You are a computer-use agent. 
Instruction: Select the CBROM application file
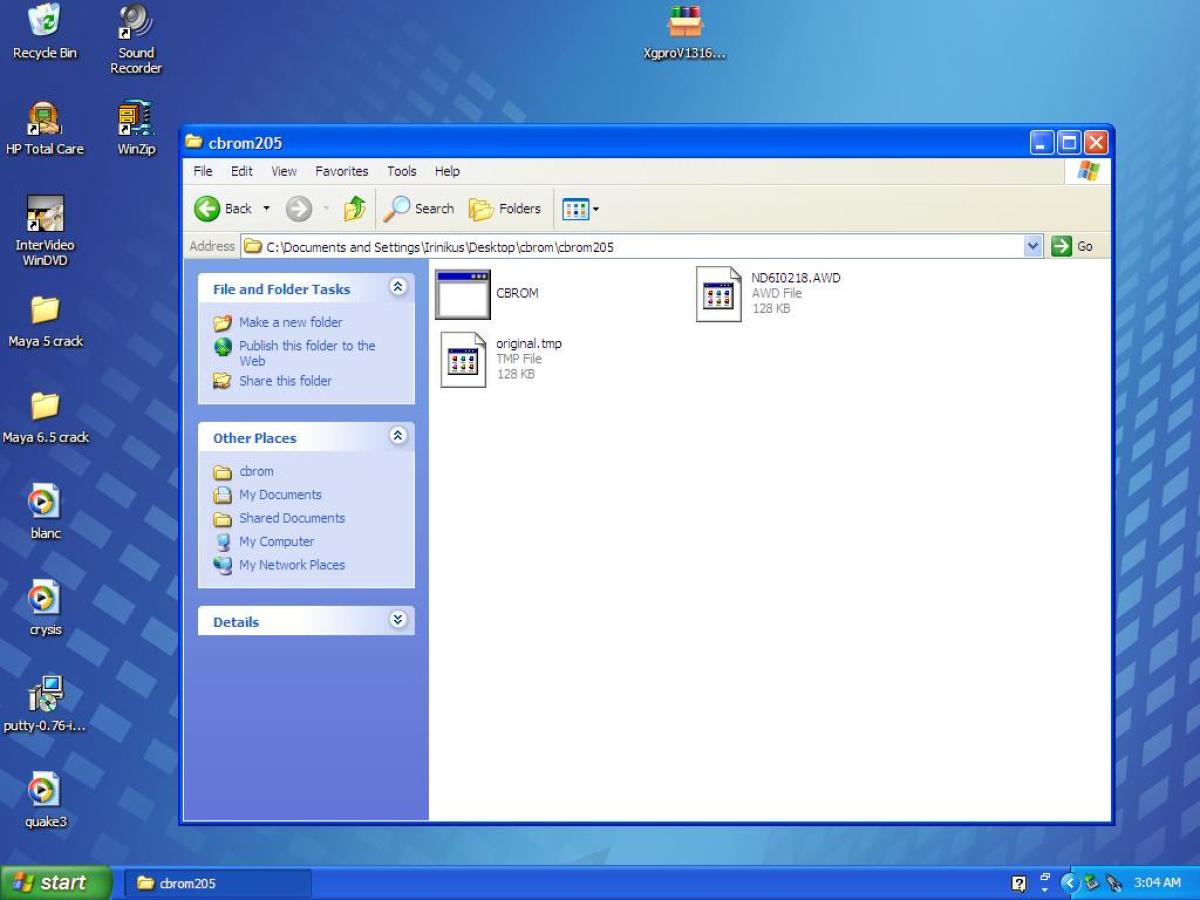463,294
